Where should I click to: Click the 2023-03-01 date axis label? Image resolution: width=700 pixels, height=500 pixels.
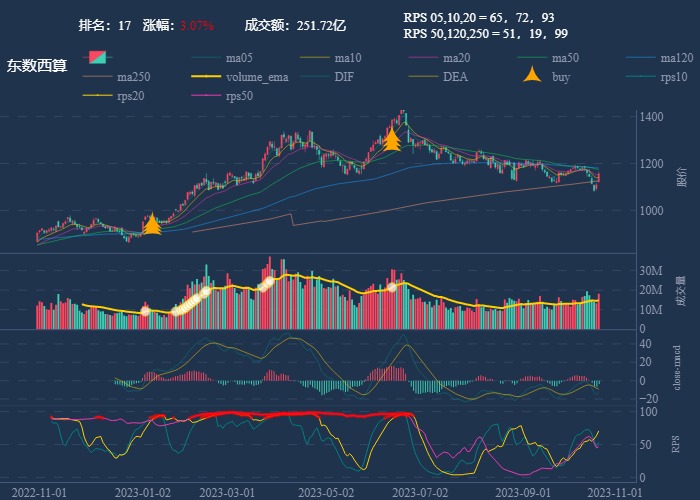[x=228, y=492]
